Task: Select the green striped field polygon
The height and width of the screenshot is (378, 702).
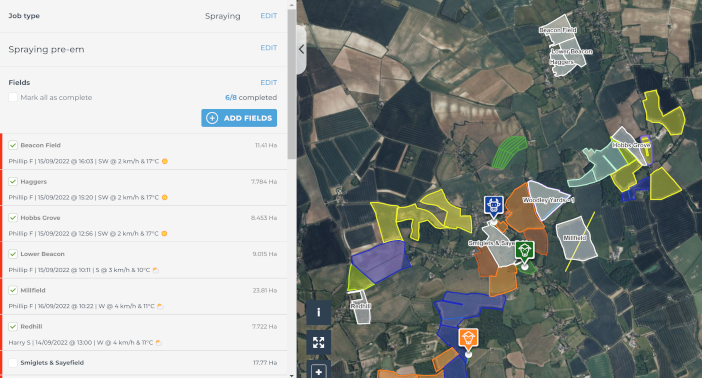Action: pos(509,152)
